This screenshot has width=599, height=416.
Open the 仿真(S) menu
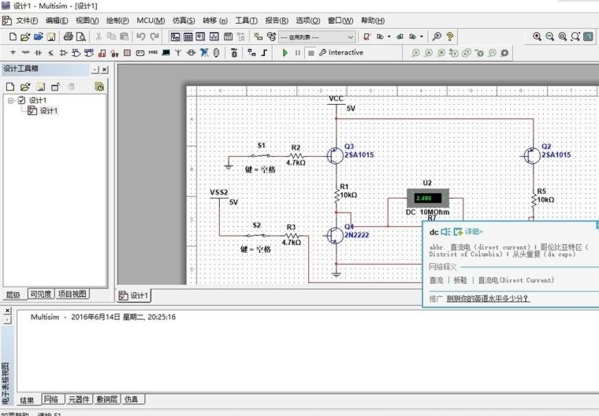coord(183,20)
